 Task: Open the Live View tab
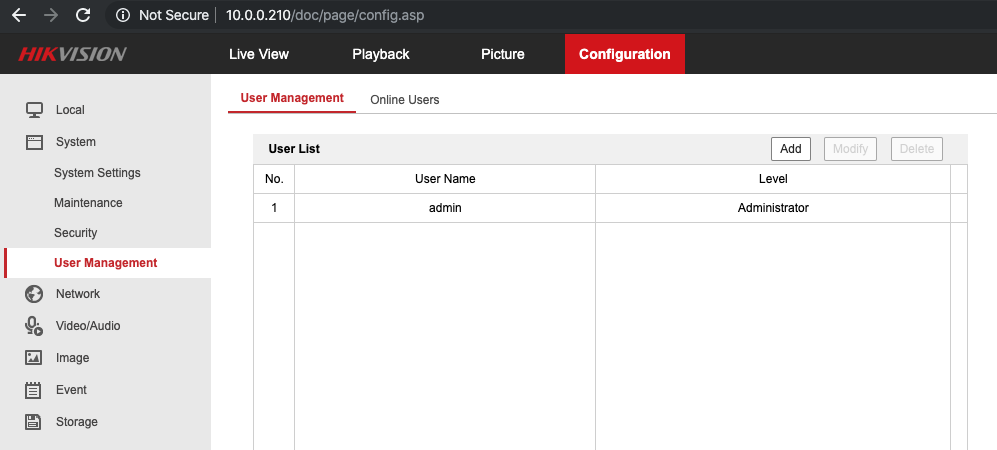click(x=258, y=54)
